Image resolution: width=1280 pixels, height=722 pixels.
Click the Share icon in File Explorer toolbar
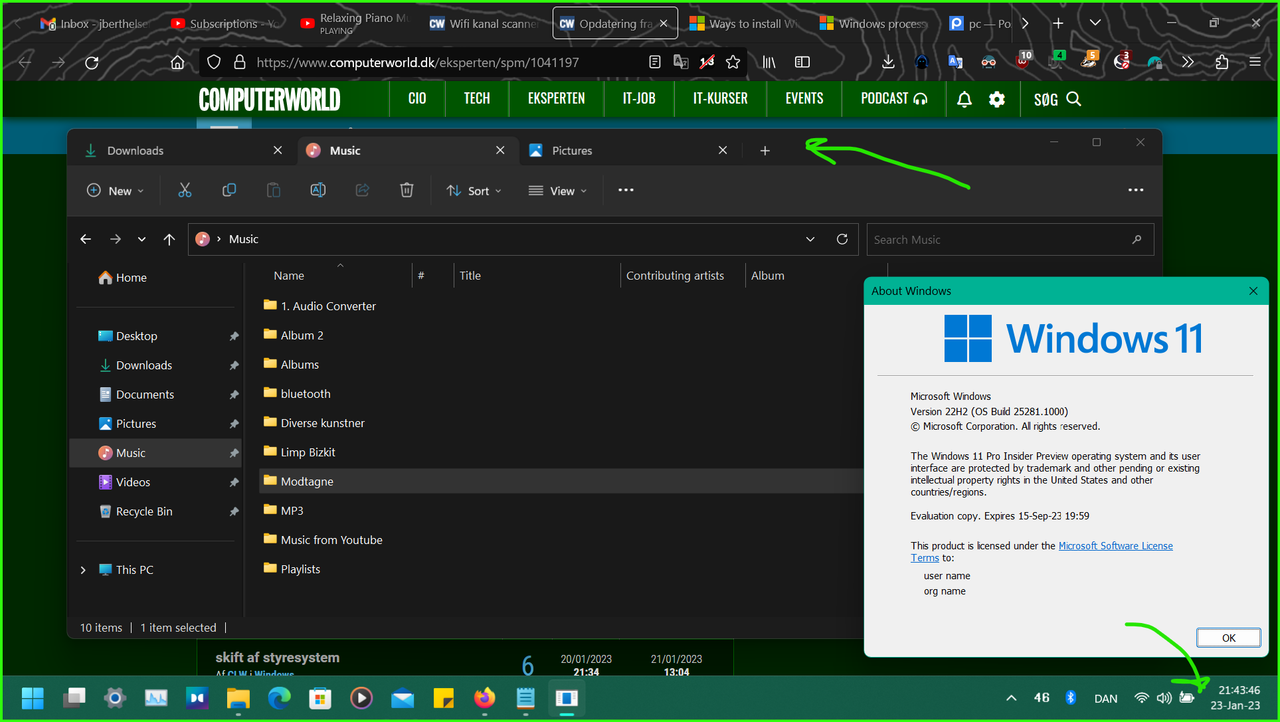(362, 190)
